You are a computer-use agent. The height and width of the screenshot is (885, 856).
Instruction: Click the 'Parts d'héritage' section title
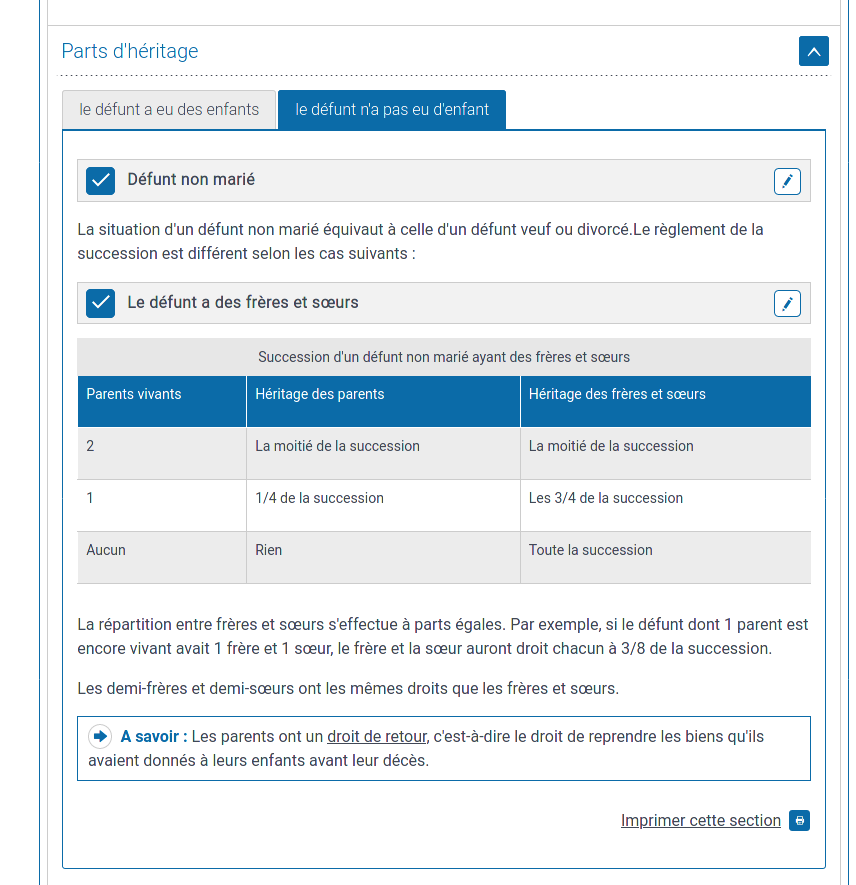130,51
